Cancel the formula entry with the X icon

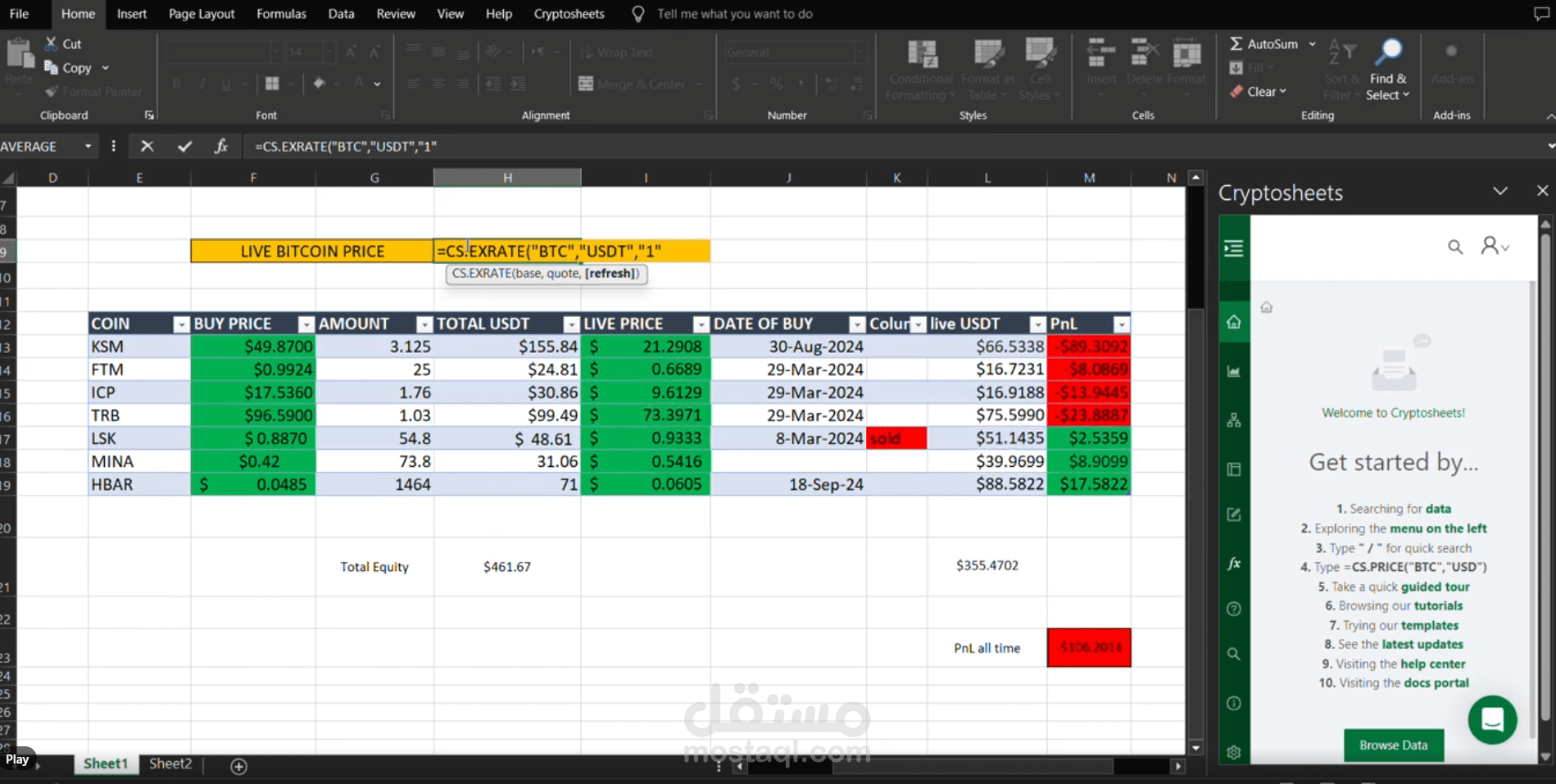[x=147, y=146]
